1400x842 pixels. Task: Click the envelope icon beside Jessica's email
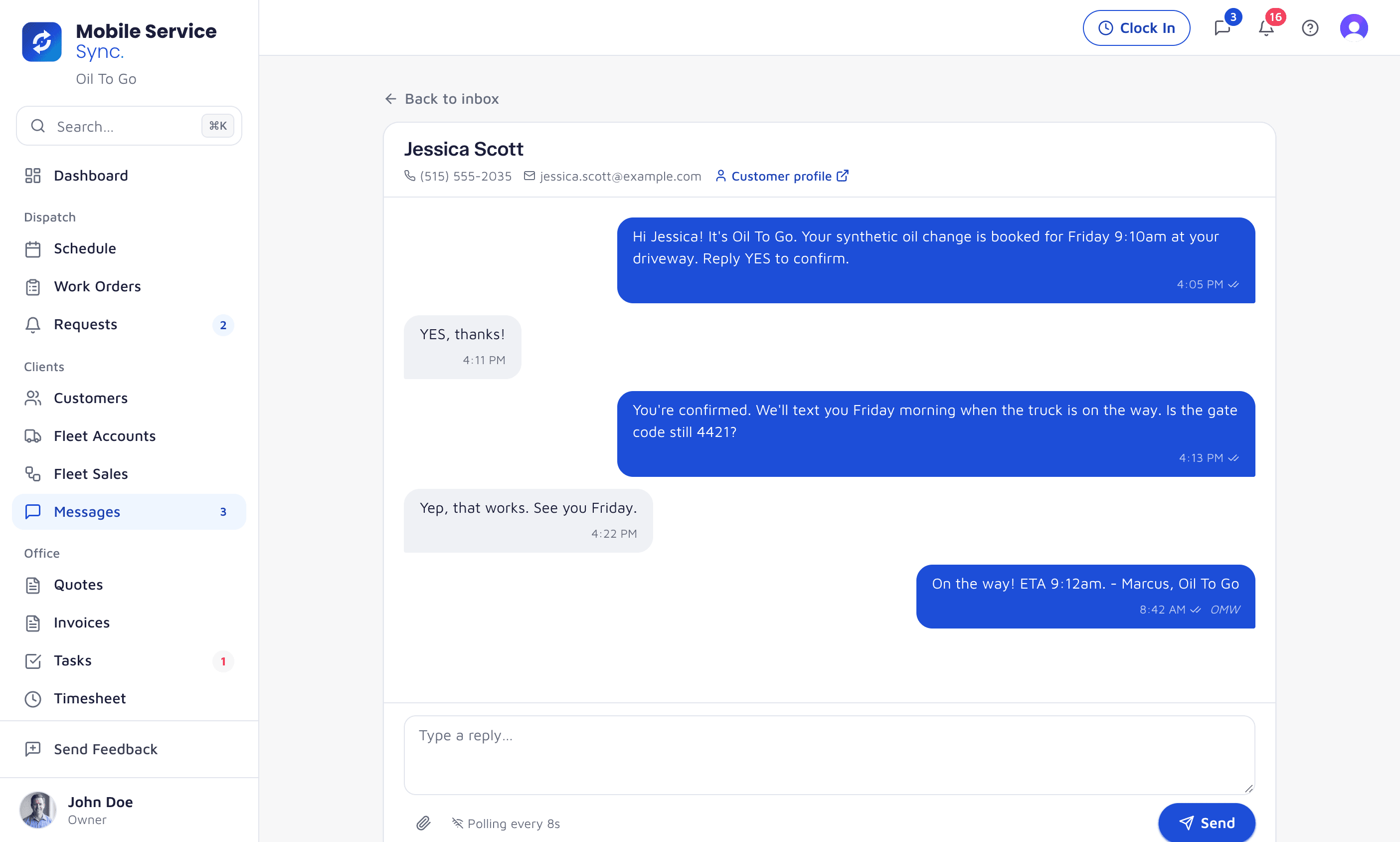(529, 176)
